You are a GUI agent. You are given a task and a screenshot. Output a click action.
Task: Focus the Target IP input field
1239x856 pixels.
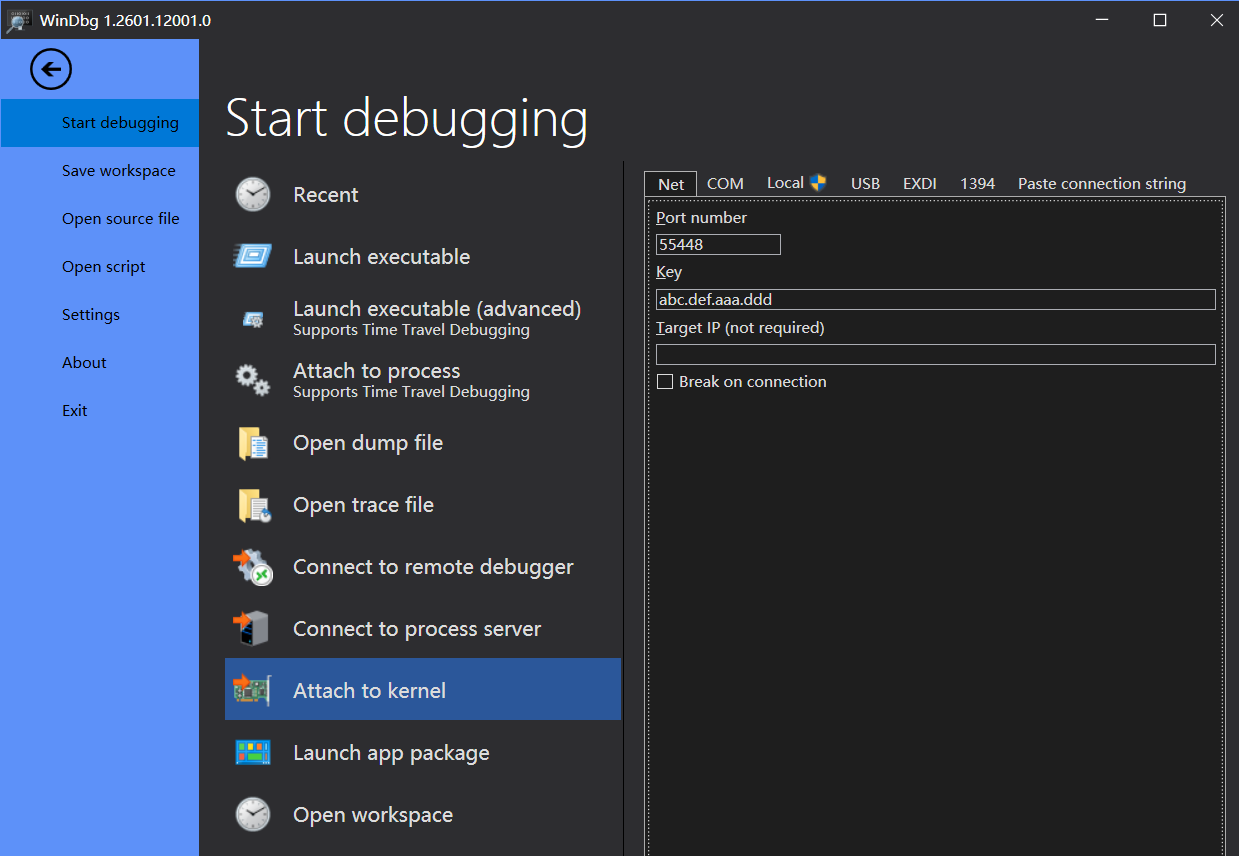tap(936, 354)
